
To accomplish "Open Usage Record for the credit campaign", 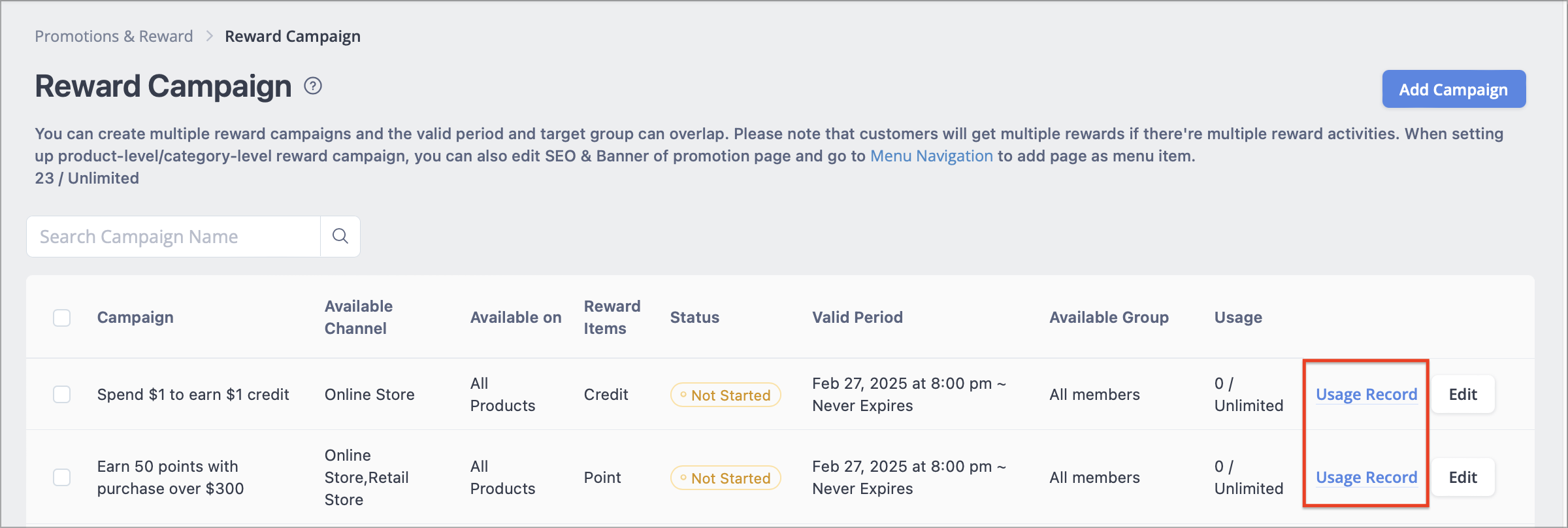I will pos(1366,395).
